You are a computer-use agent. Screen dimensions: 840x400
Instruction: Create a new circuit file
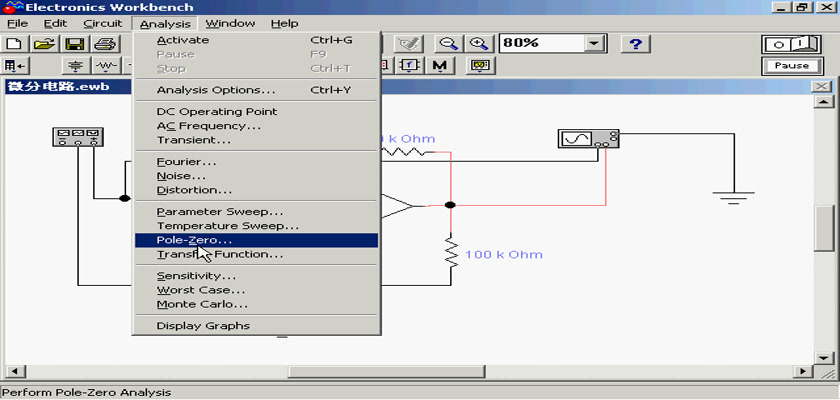coord(14,44)
